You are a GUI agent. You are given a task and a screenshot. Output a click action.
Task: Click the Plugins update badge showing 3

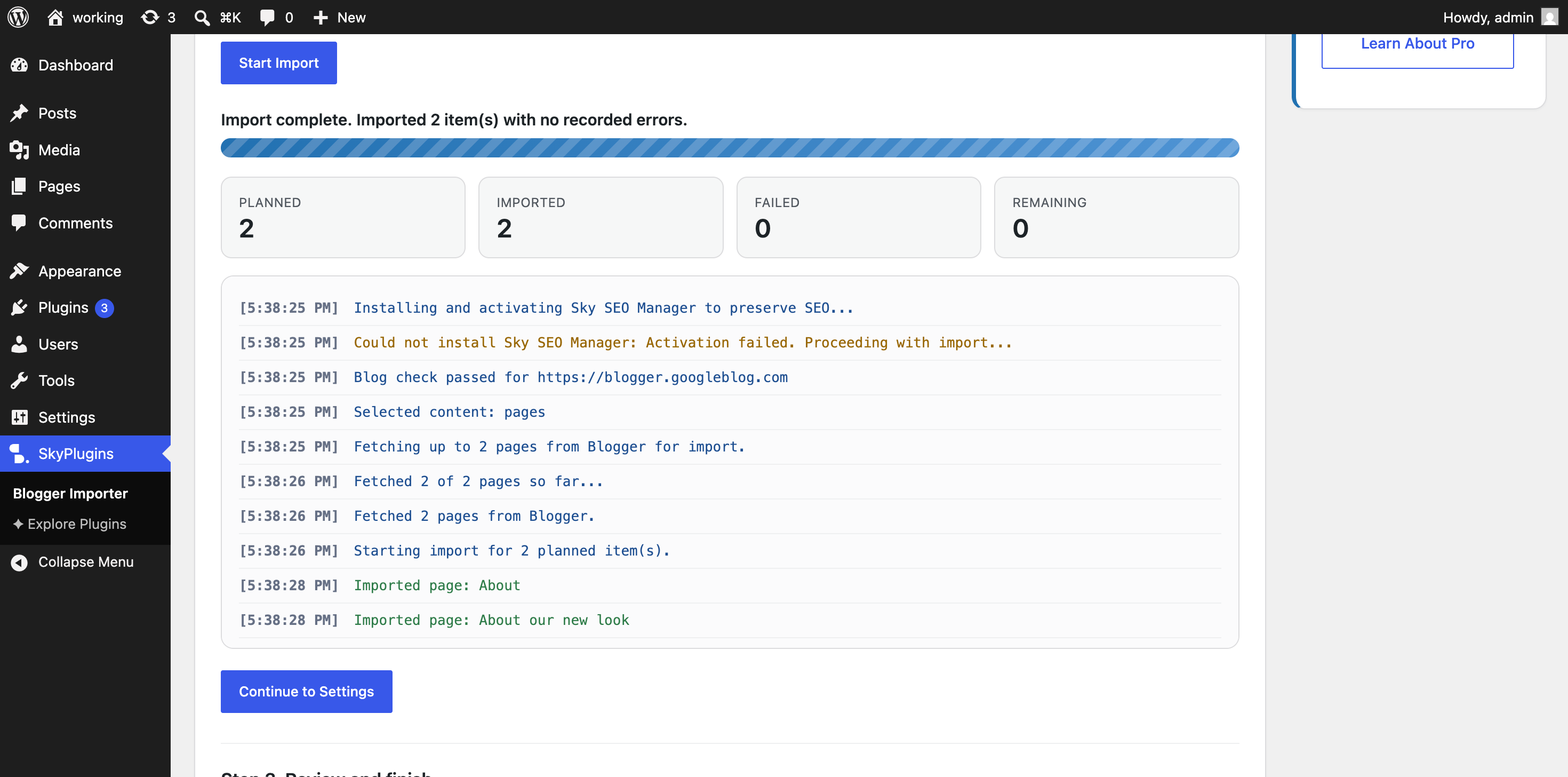pyautogui.click(x=104, y=308)
